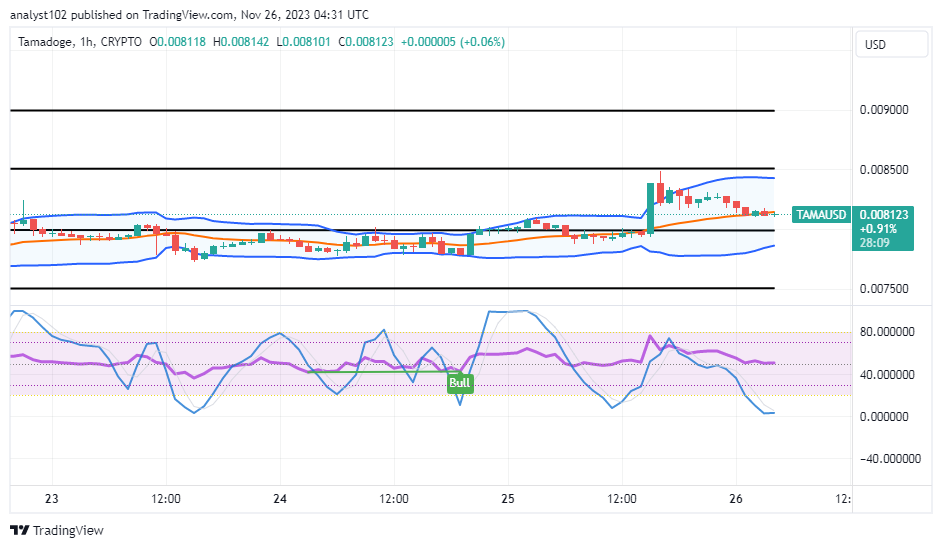Click the analyst102 published header text
This screenshot has height=548, width=942.
pyautogui.click(x=189, y=14)
